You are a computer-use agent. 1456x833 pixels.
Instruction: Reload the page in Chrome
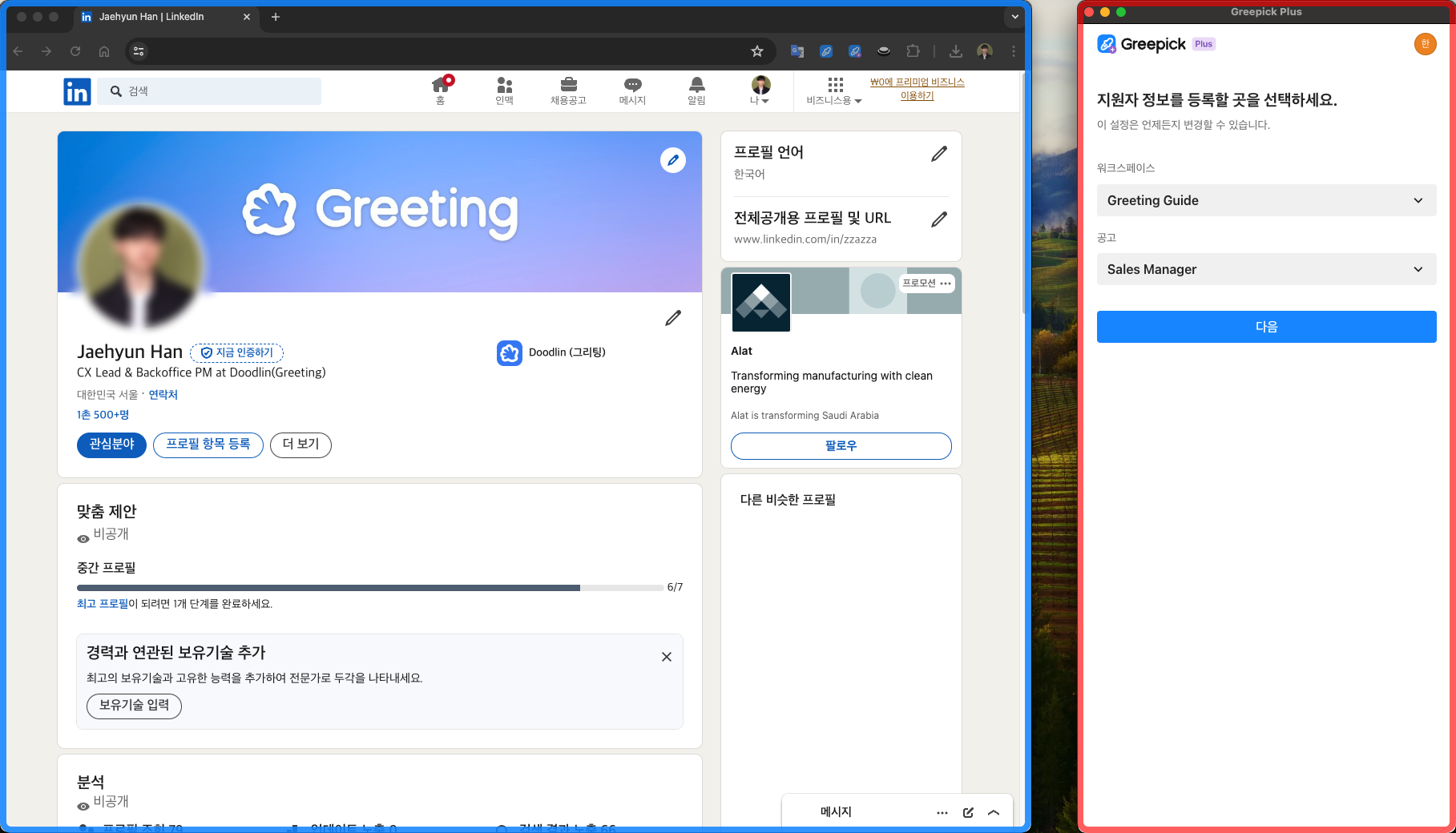[75, 51]
